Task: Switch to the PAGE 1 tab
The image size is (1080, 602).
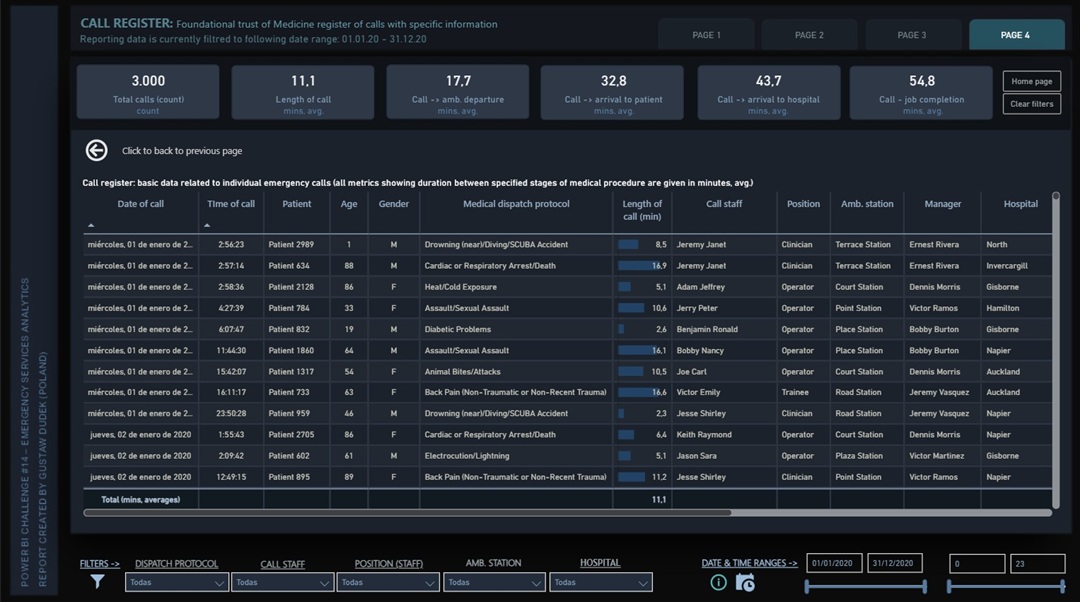Action: point(706,35)
